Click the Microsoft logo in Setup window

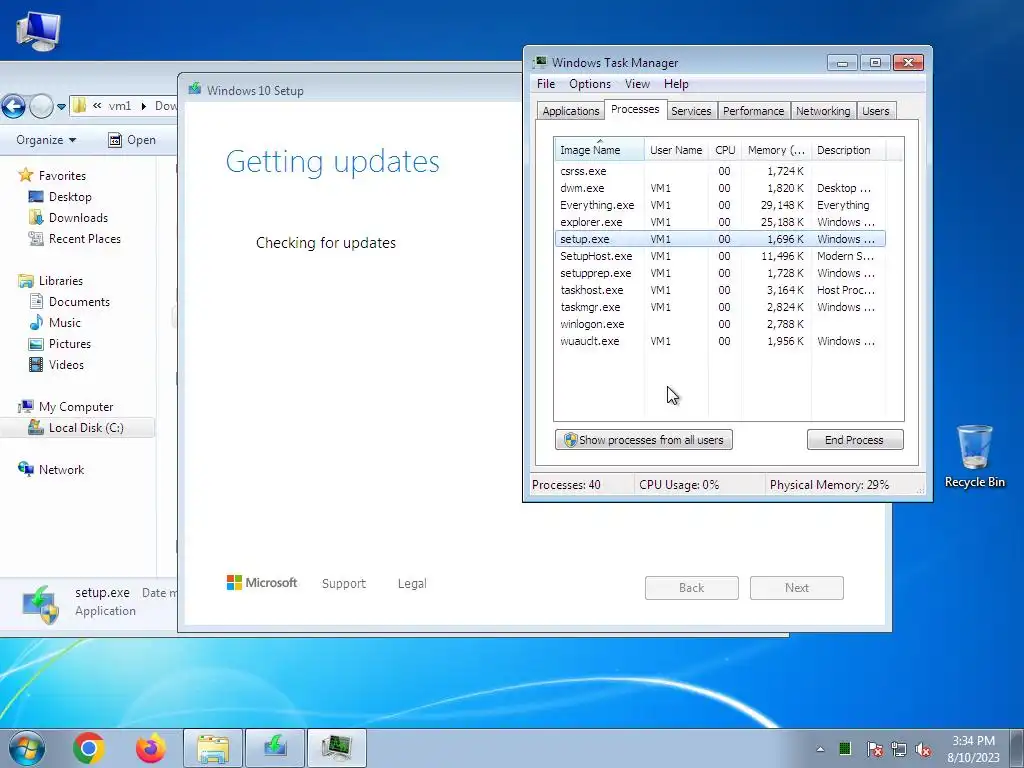click(x=261, y=582)
